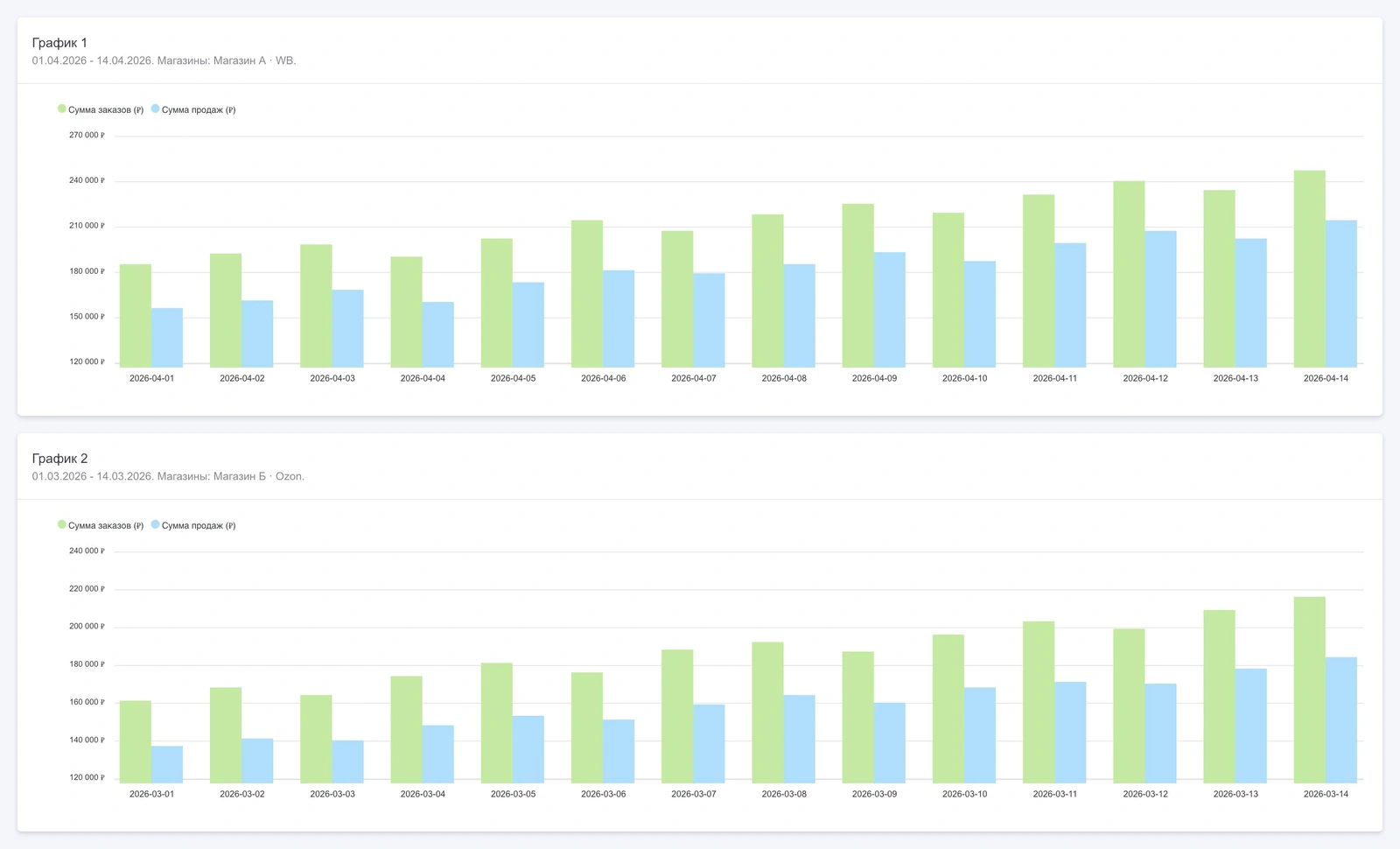Click the 2026-04-13 axis label
Viewport: 1400px width, 849px height.
[x=1235, y=378]
